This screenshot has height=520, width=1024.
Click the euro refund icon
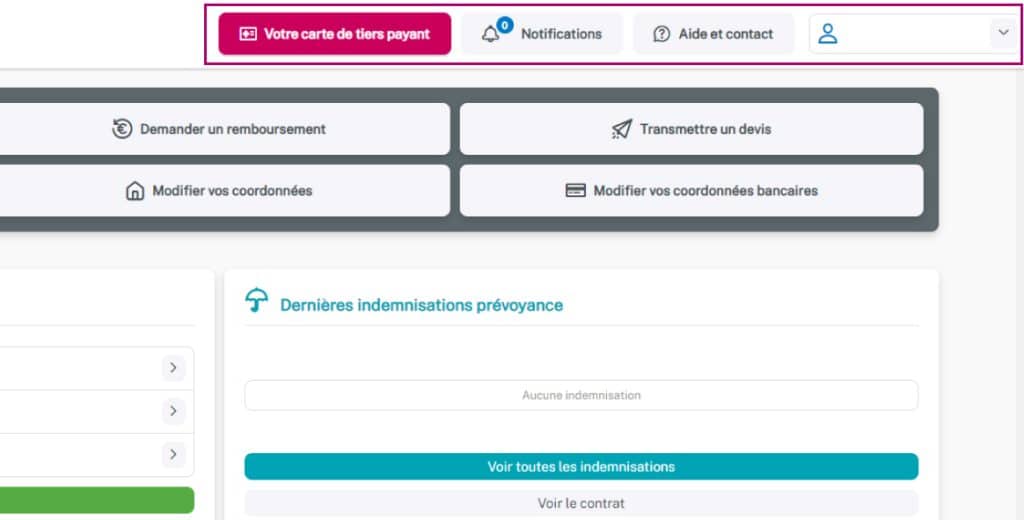[x=122, y=129]
